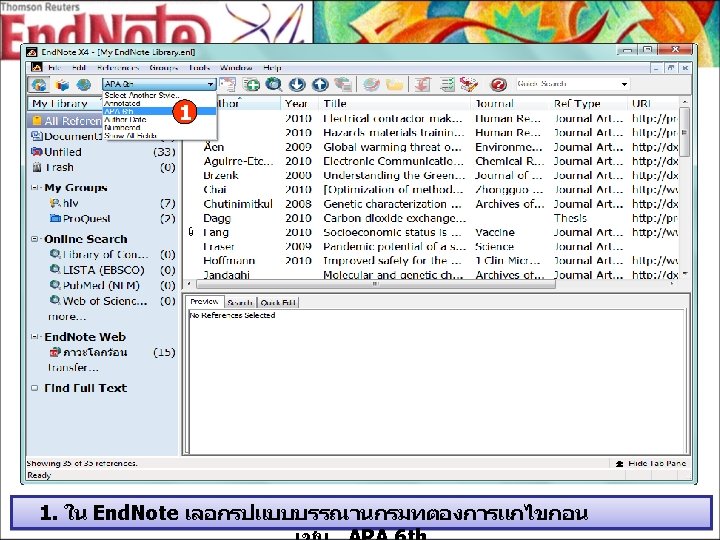Click the Open Link toolbar icon
Viewport: 720px width, 540px height.
point(371,84)
